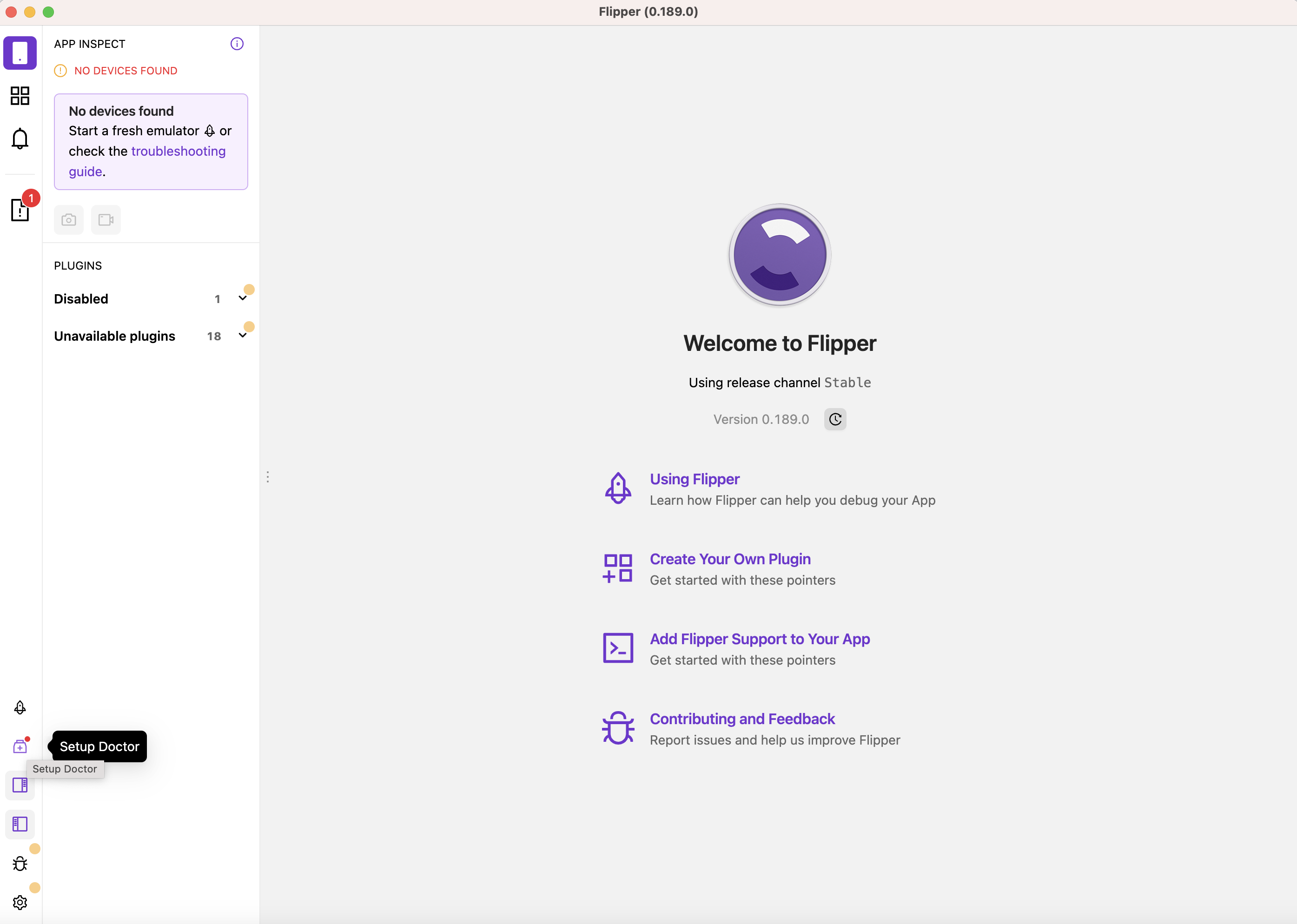Screen dimensions: 1297x924
Task: Toggle the right sidebar layout icon
Action: coord(20,786)
